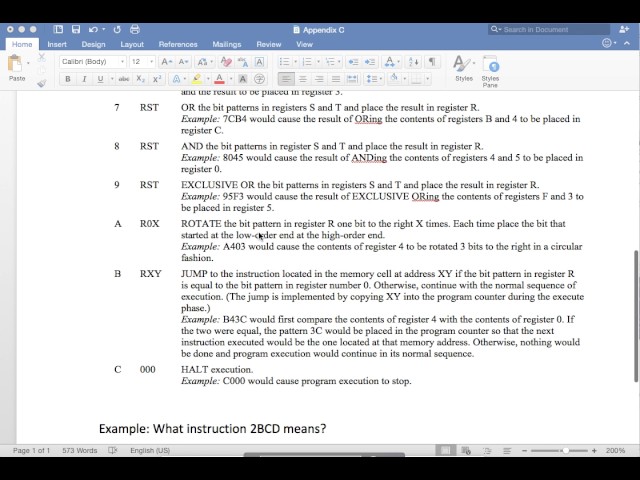Click the red font color swatch
The width and height of the screenshot is (640, 480).
(220, 78)
